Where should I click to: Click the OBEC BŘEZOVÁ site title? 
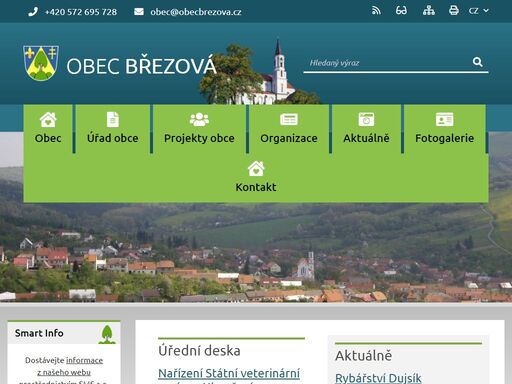click(x=141, y=66)
